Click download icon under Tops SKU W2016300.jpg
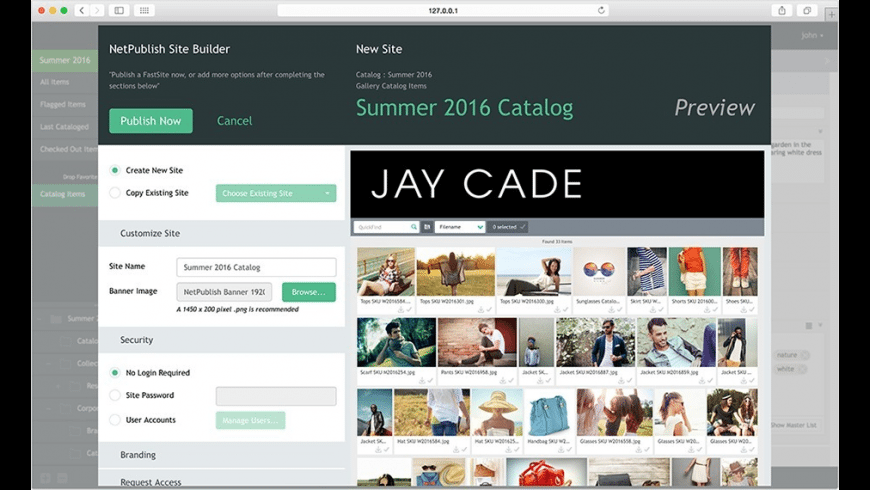The width and height of the screenshot is (870, 490). (x=557, y=310)
